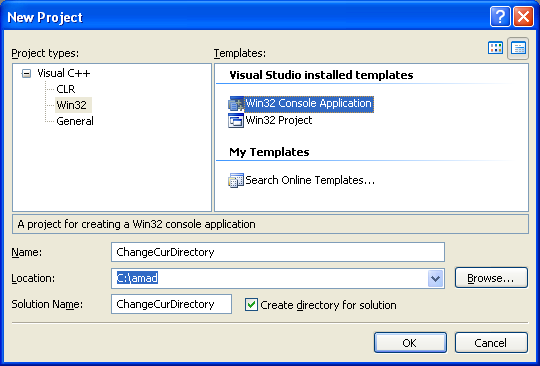Click the Win32 console description text
This screenshot has width=540, height=366.
tap(136, 224)
